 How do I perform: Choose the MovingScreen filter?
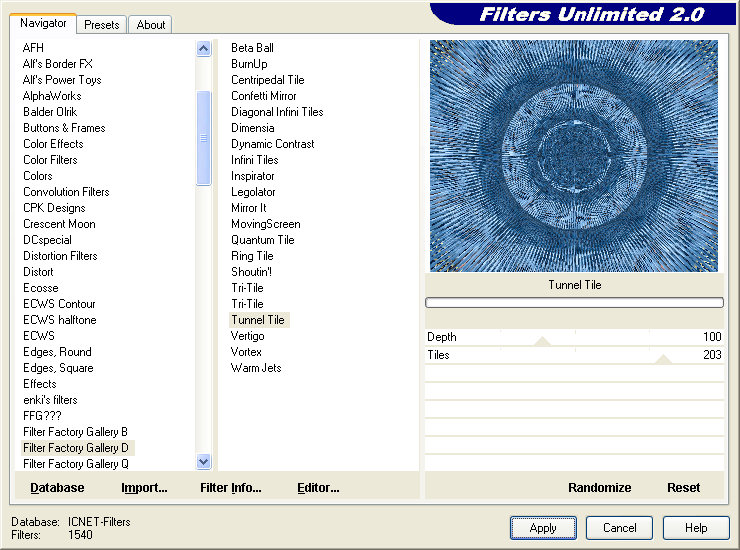(266, 224)
